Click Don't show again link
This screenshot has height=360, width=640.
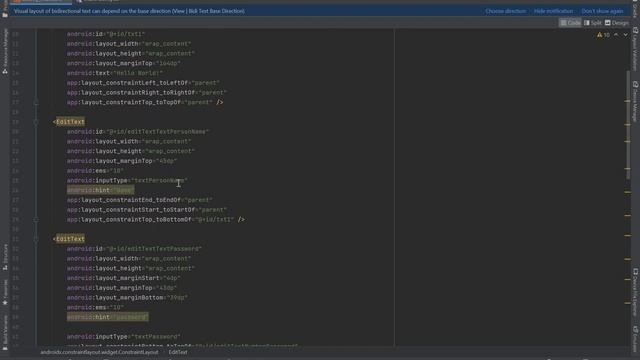click(602, 11)
